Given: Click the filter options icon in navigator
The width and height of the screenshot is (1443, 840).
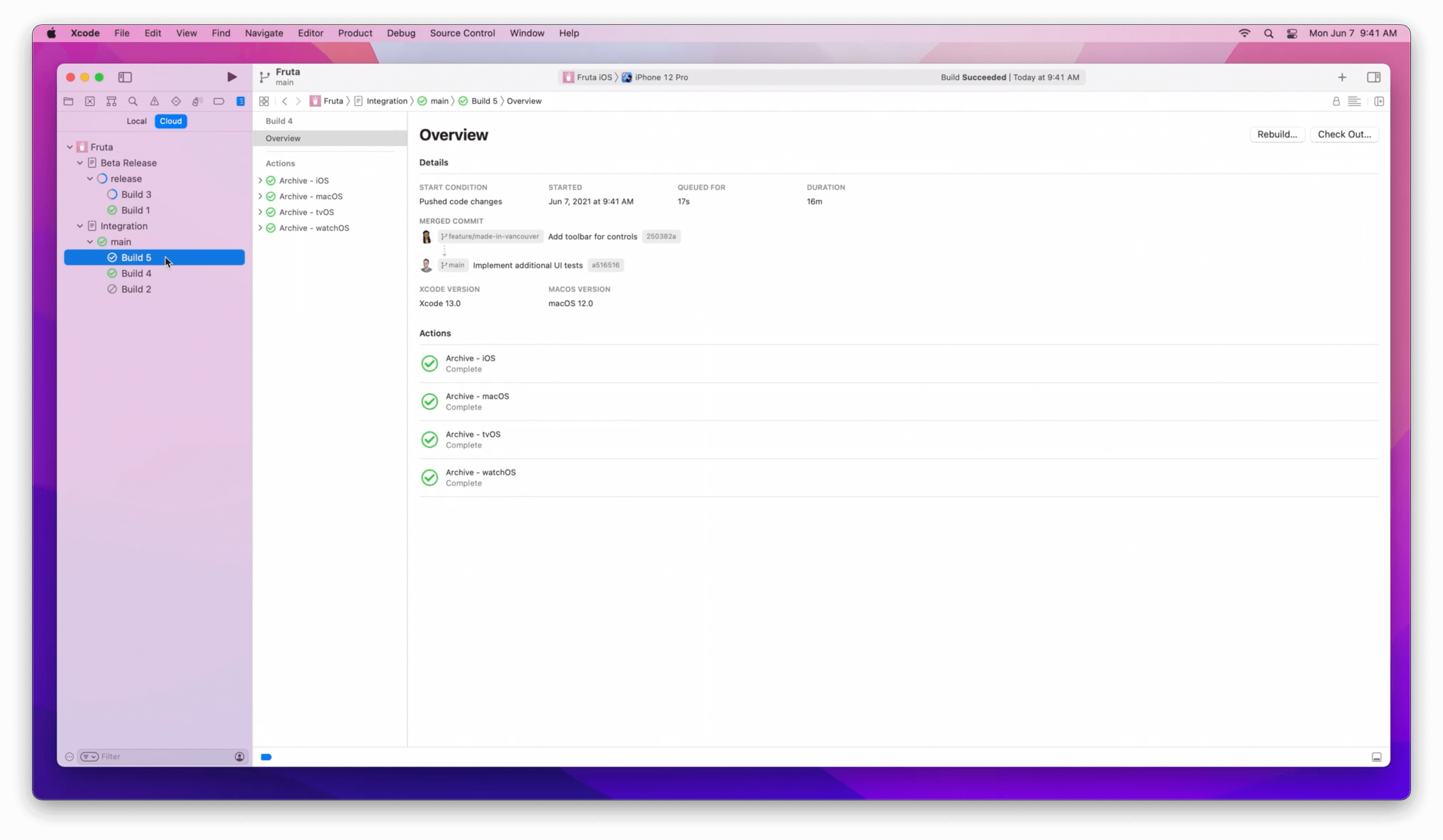Looking at the screenshot, I should 89,756.
